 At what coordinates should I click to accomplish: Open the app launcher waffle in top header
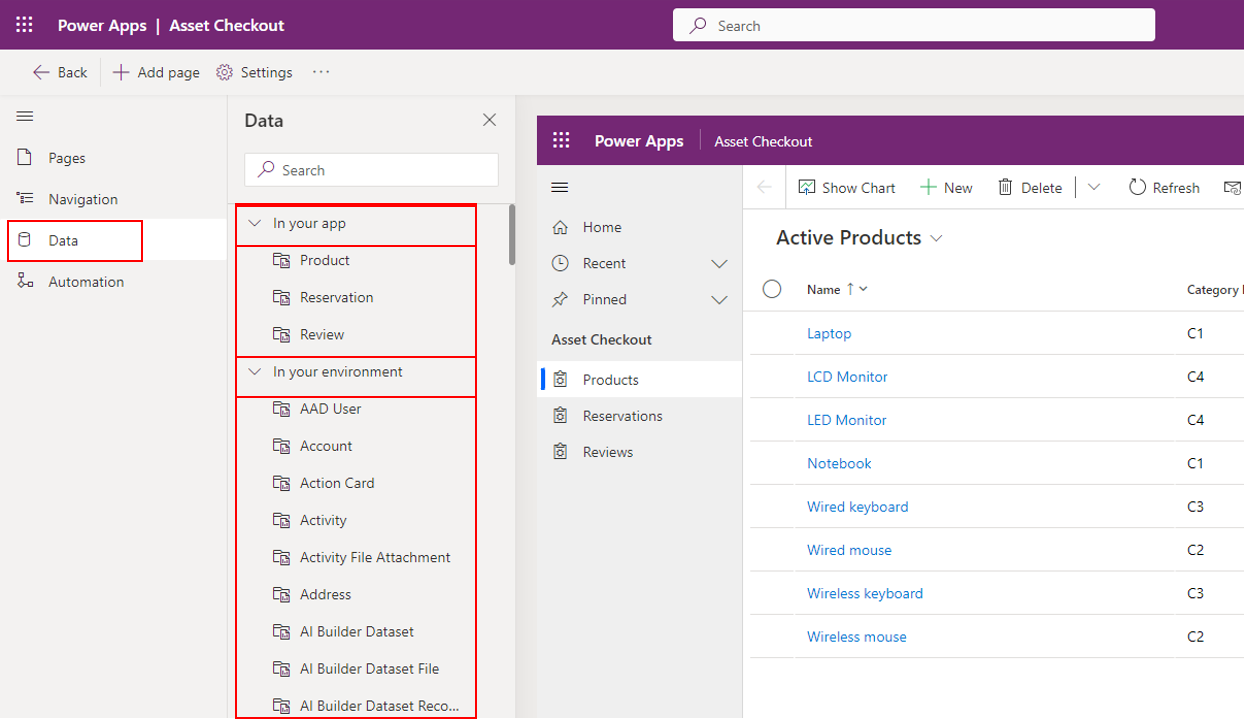click(24, 25)
